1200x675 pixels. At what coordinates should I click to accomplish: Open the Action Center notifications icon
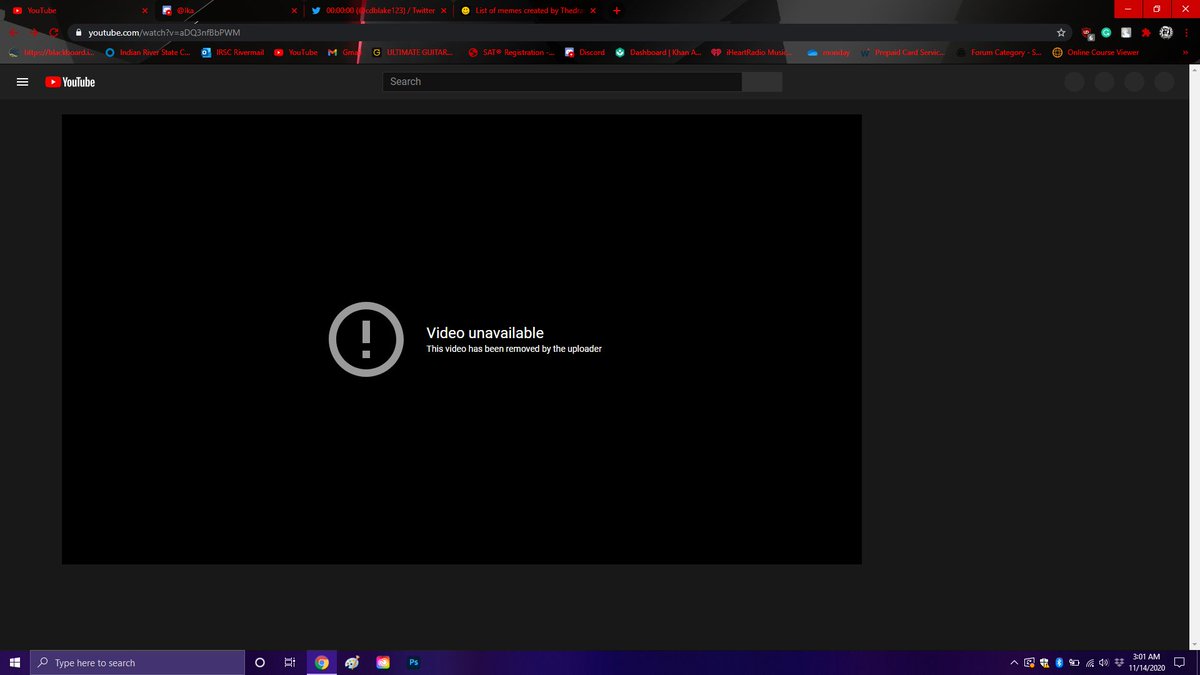coord(1179,662)
